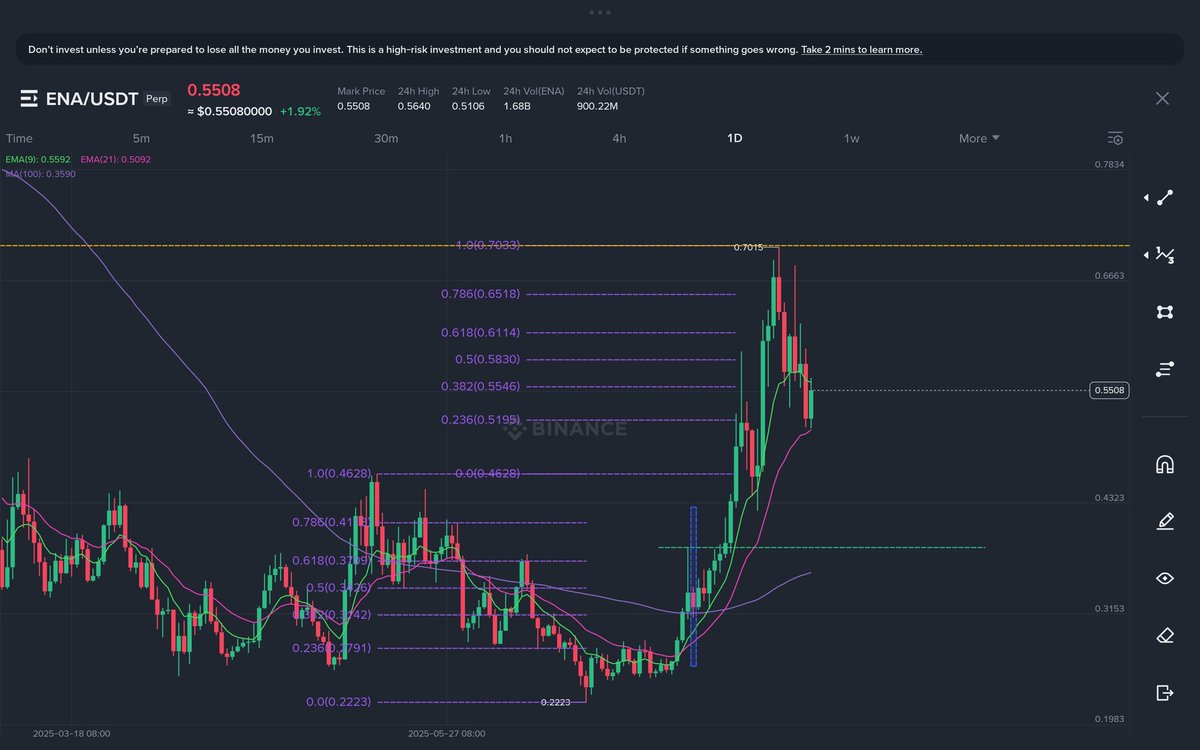Click the +1.92% price change
Viewport: 1200px width, 750px height.
(300, 112)
